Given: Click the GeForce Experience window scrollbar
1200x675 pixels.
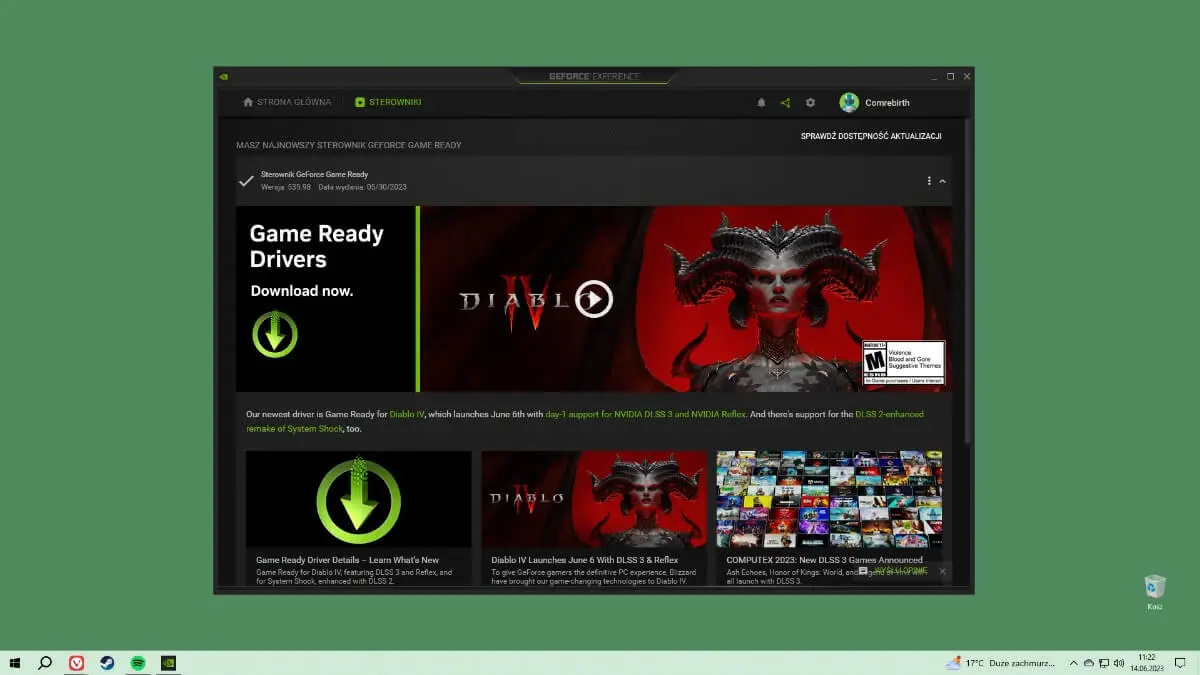Looking at the screenshot, I should click(x=967, y=300).
